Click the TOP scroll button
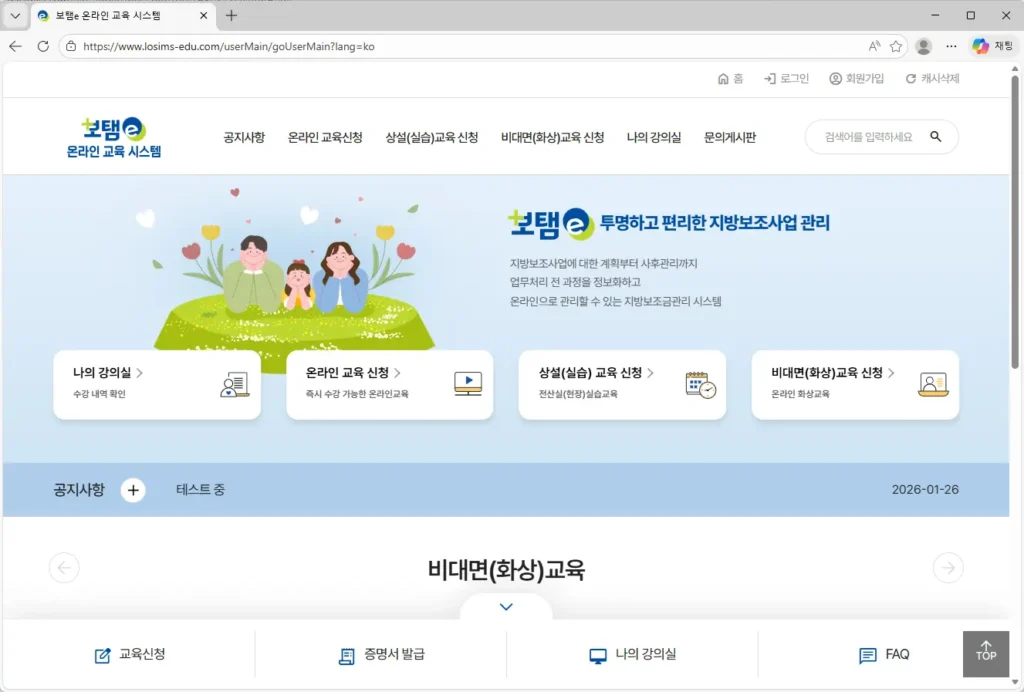 coord(986,654)
